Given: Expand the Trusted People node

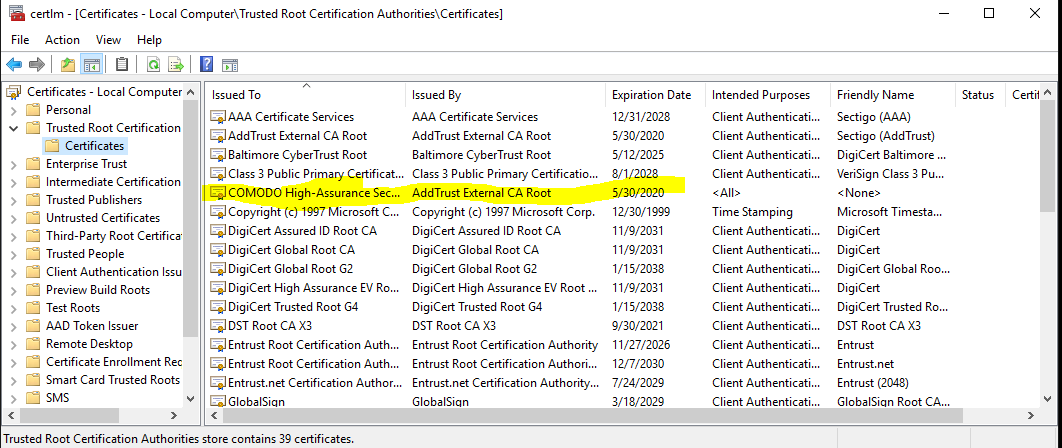Looking at the screenshot, I should click(14, 254).
